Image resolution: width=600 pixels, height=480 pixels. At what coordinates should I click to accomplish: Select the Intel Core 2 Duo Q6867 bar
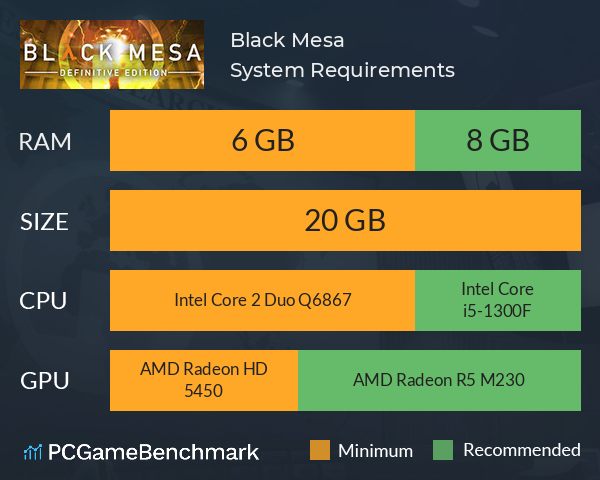point(262,300)
